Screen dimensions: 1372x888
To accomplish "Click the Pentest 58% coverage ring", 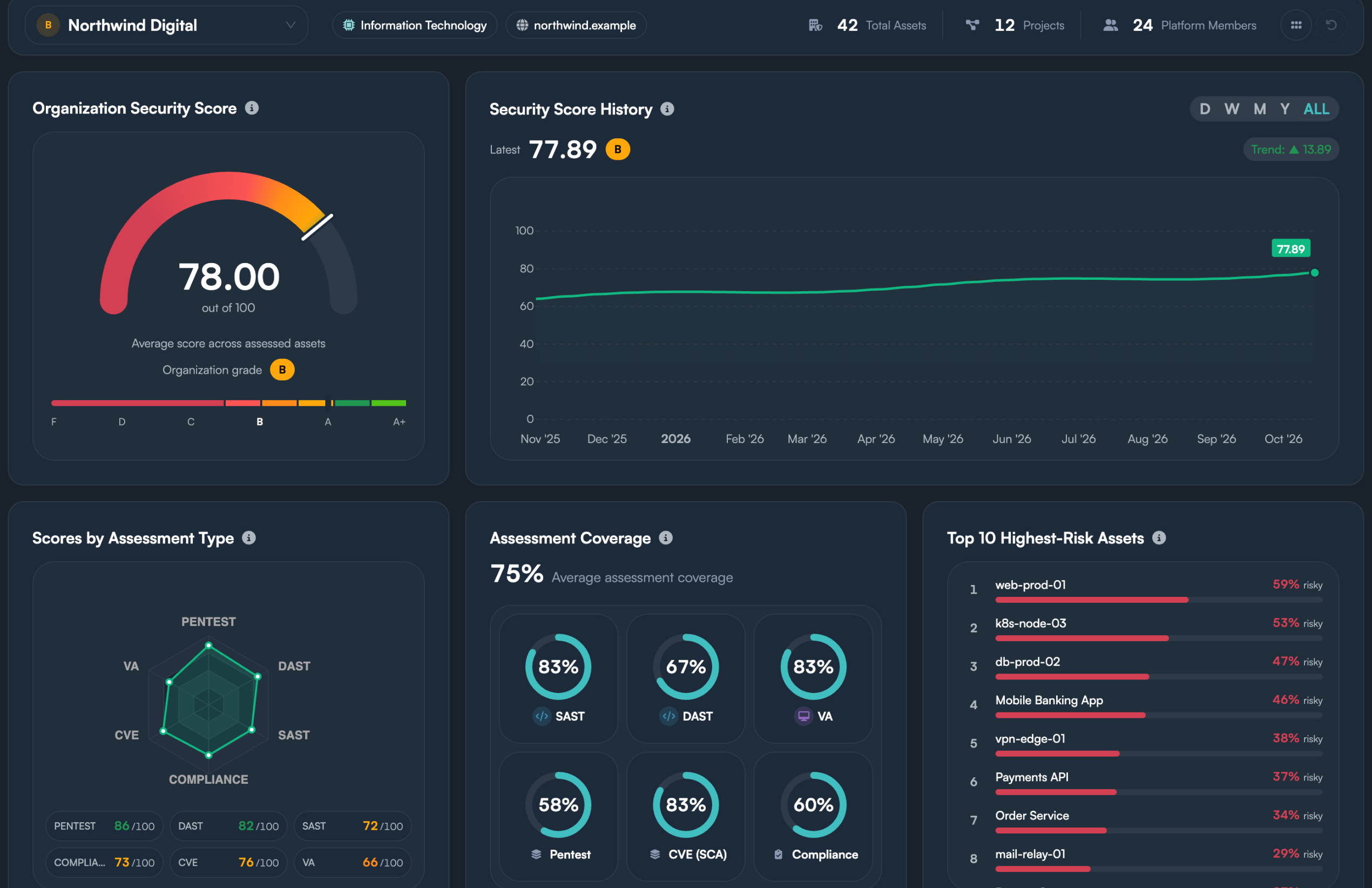I will click(x=558, y=804).
